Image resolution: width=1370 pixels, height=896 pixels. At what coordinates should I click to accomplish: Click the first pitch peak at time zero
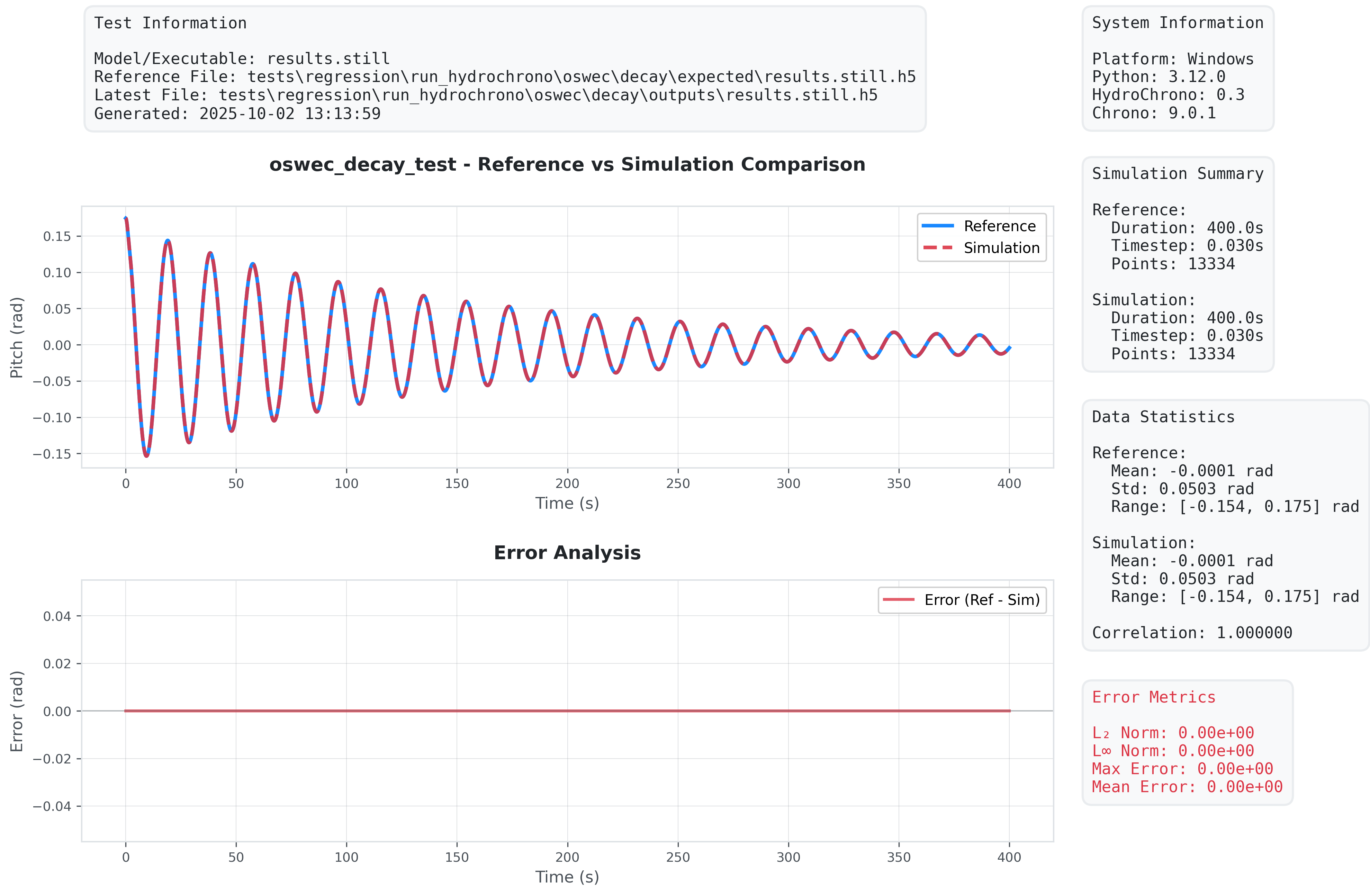click(x=126, y=218)
